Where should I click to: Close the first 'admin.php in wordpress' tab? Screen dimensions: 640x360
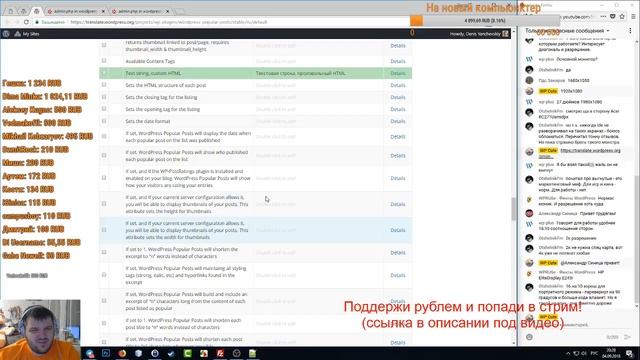pos(103,11)
